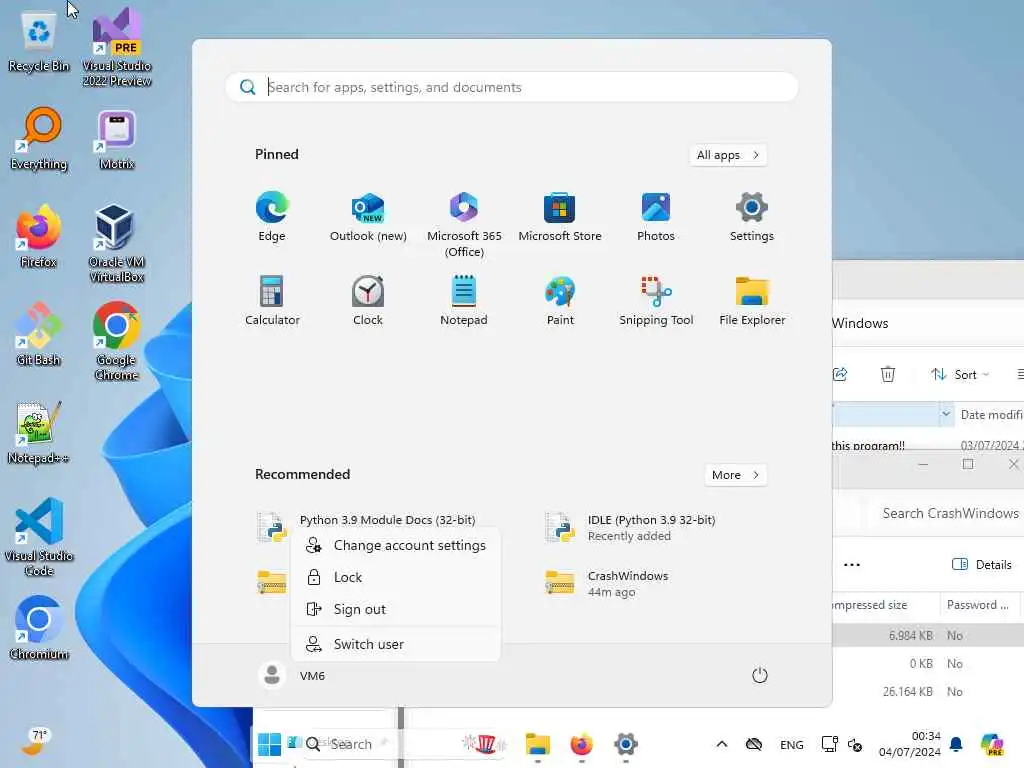Image resolution: width=1024 pixels, height=768 pixels.
Task: Open the Calculator app
Action: coord(272,300)
